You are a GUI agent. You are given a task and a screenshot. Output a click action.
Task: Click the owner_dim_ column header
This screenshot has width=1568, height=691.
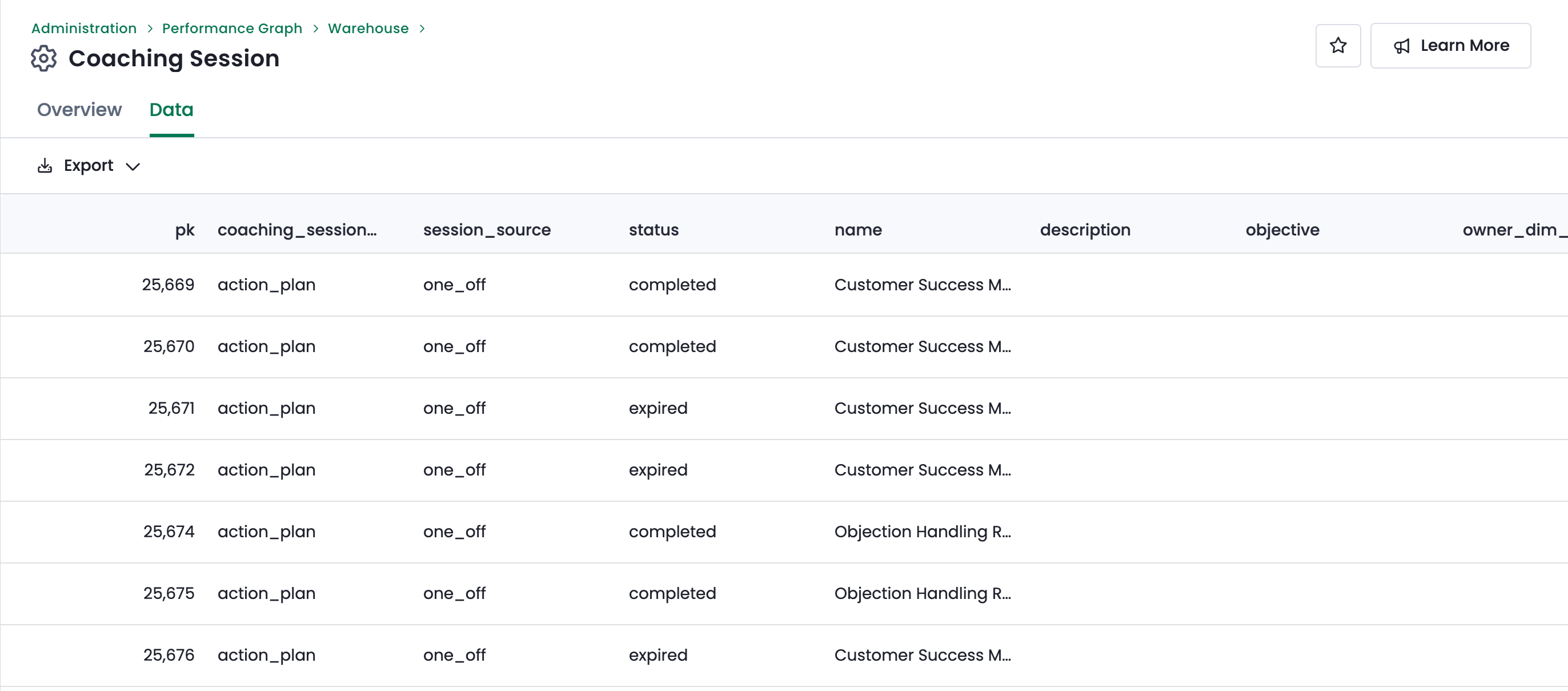click(x=1514, y=230)
